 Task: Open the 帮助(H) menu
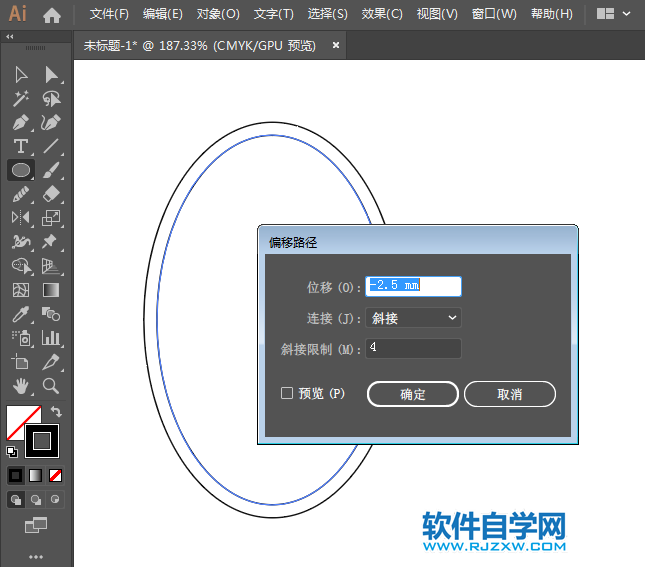point(552,14)
